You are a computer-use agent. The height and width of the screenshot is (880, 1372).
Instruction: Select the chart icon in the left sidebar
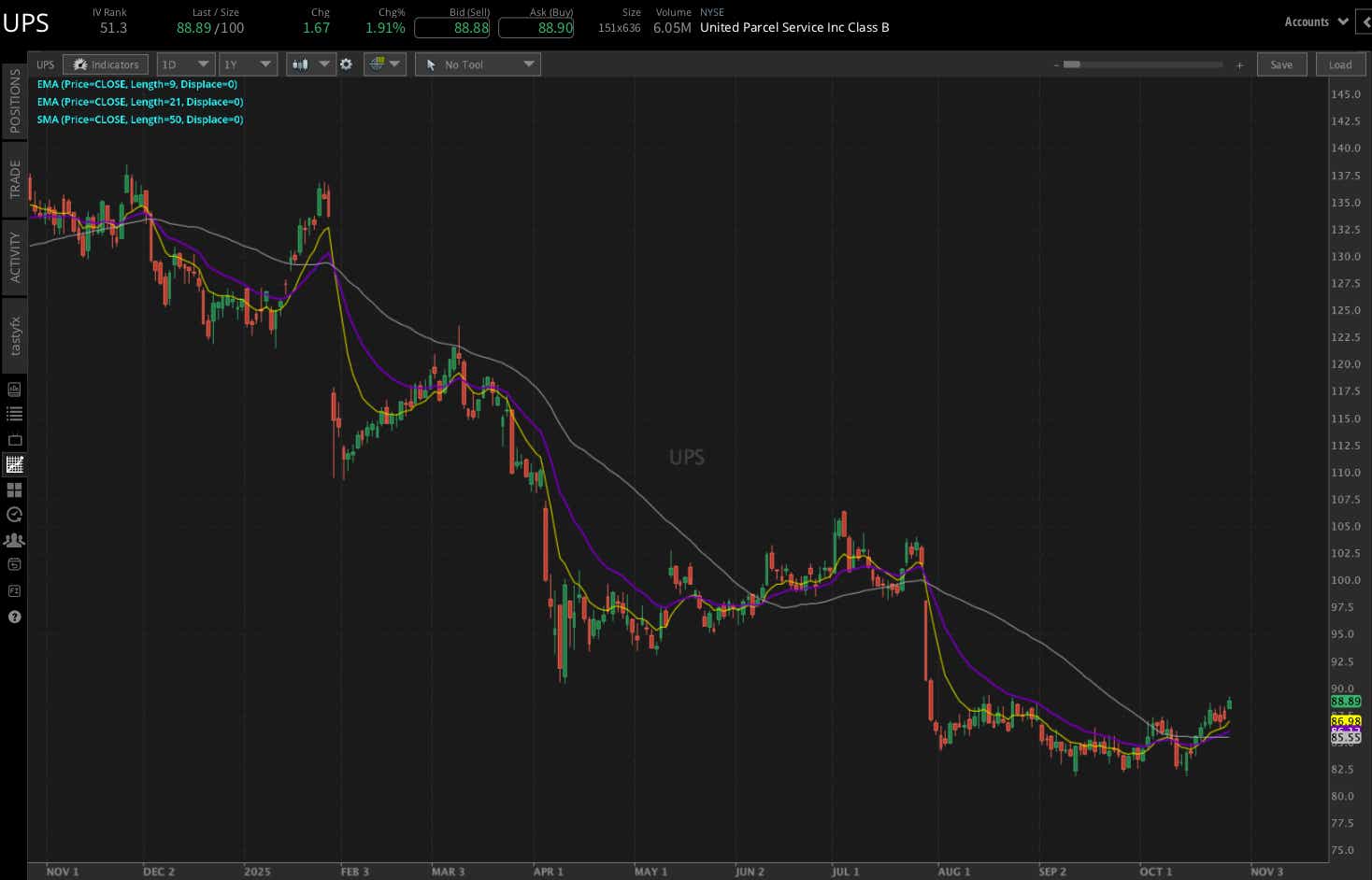pyautogui.click(x=14, y=464)
